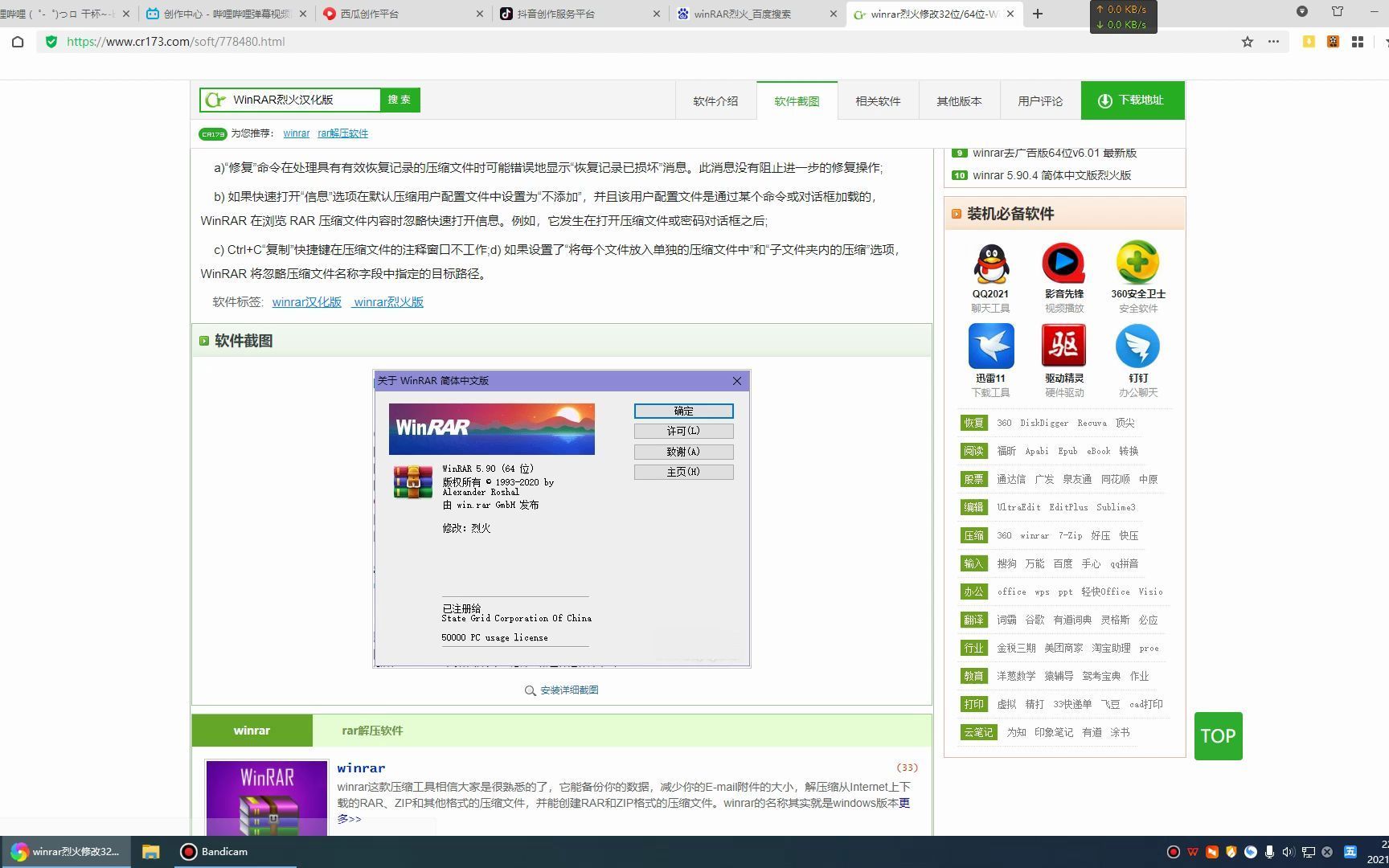Click the 云笔记 category tag
1389x868 pixels.
[x=978, y=732]
